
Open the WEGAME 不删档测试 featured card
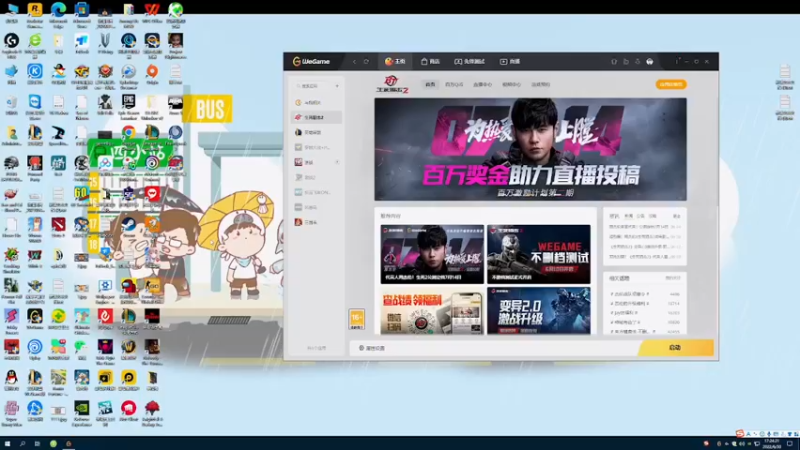click(x=539, y=254)
